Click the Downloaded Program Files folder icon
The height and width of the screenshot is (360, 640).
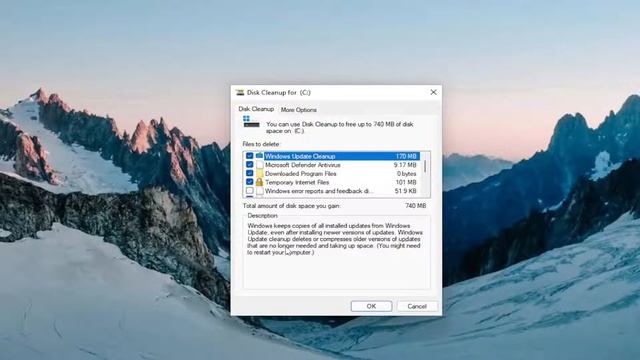click(260, 173)
